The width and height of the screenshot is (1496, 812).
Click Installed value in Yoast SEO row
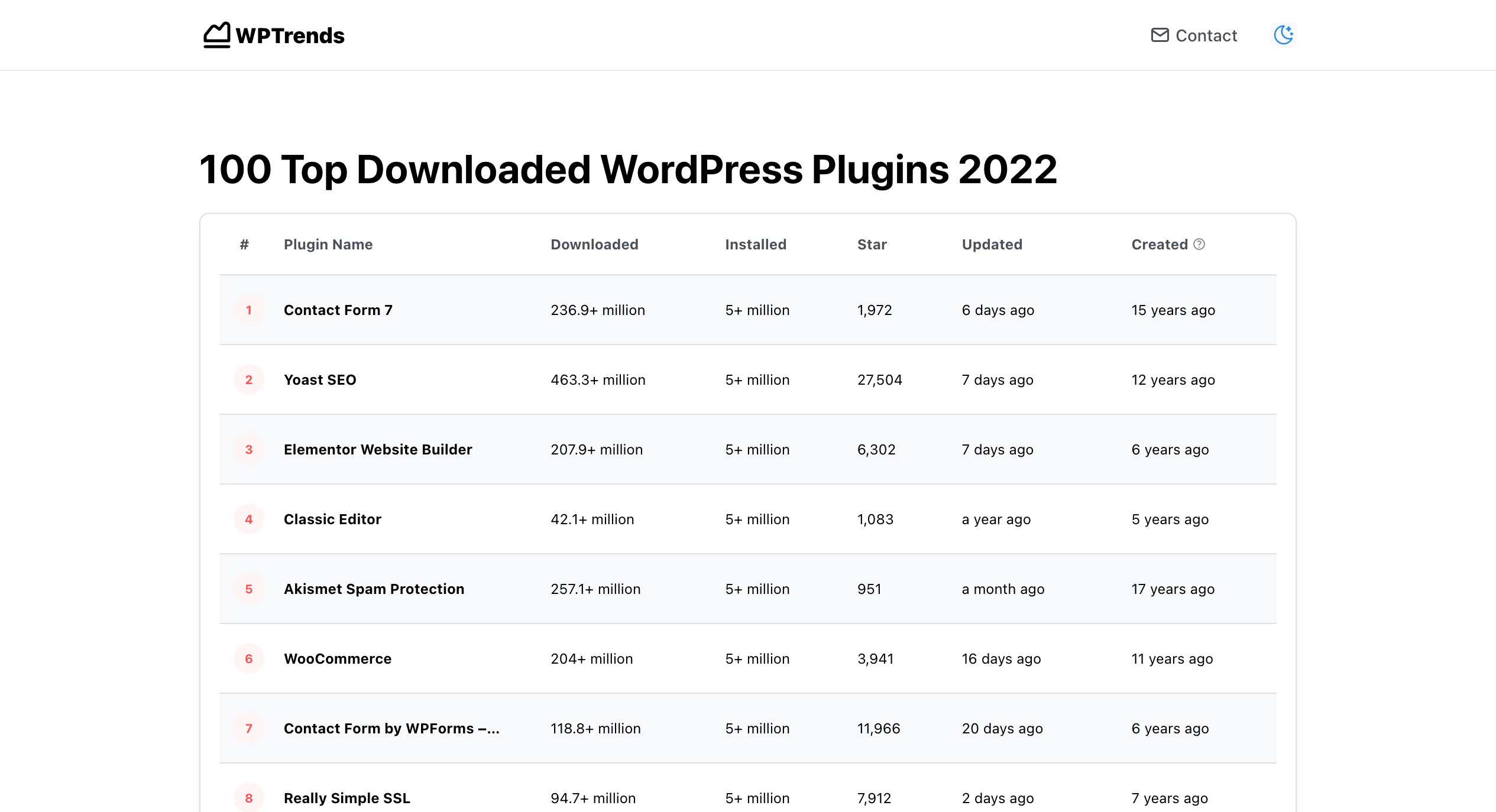click(x=757, y=380)
